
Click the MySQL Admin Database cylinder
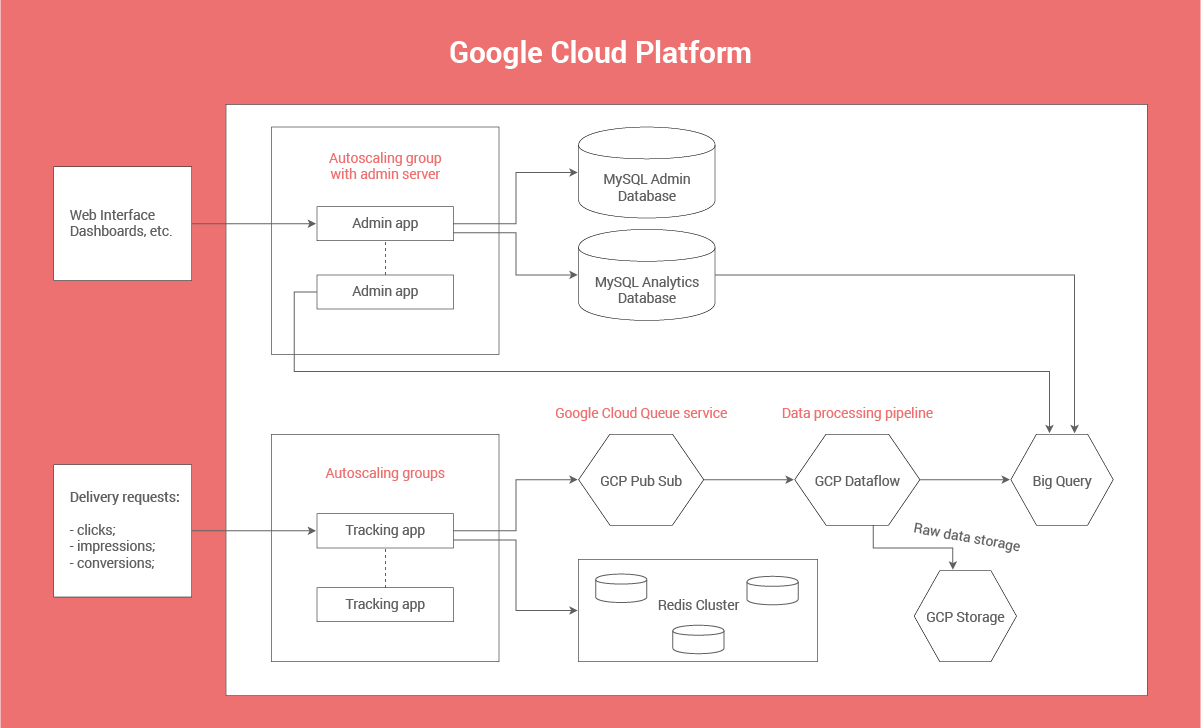click(x=647, y=172)
